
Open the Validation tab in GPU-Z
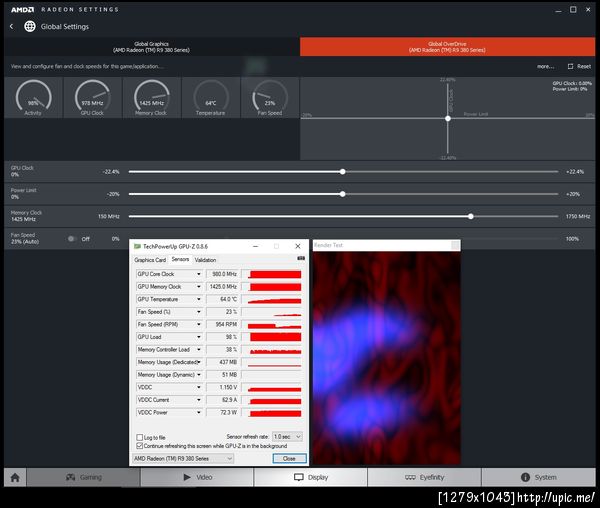click(205, 260)
